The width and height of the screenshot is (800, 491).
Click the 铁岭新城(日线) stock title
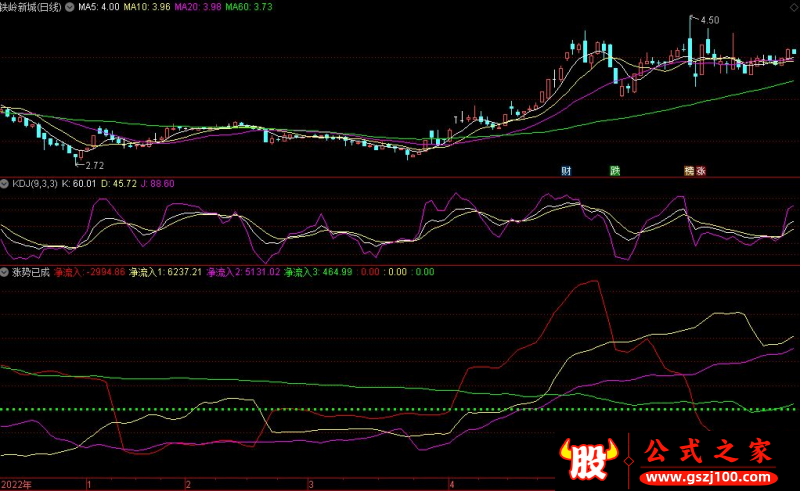(30, 7)
